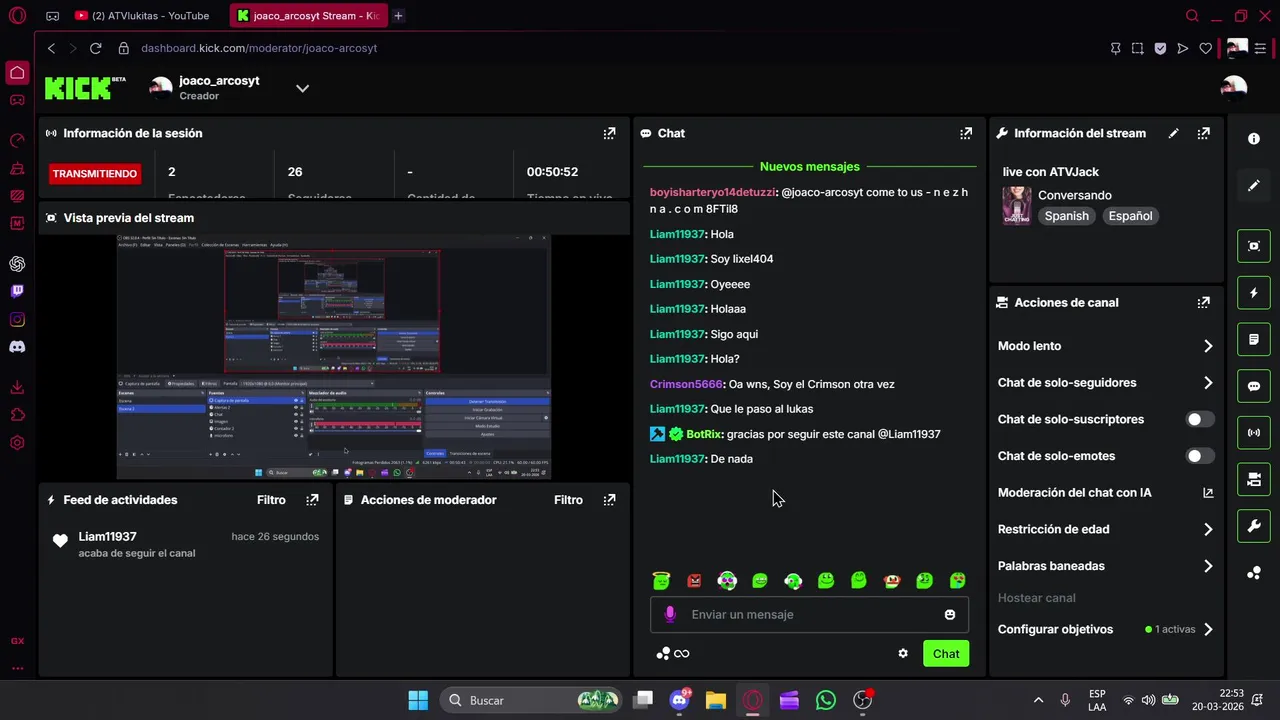Pop out the Información de la sesión panel
Viewport: 1280px width, 720px height.
click(x=609, y=133)
